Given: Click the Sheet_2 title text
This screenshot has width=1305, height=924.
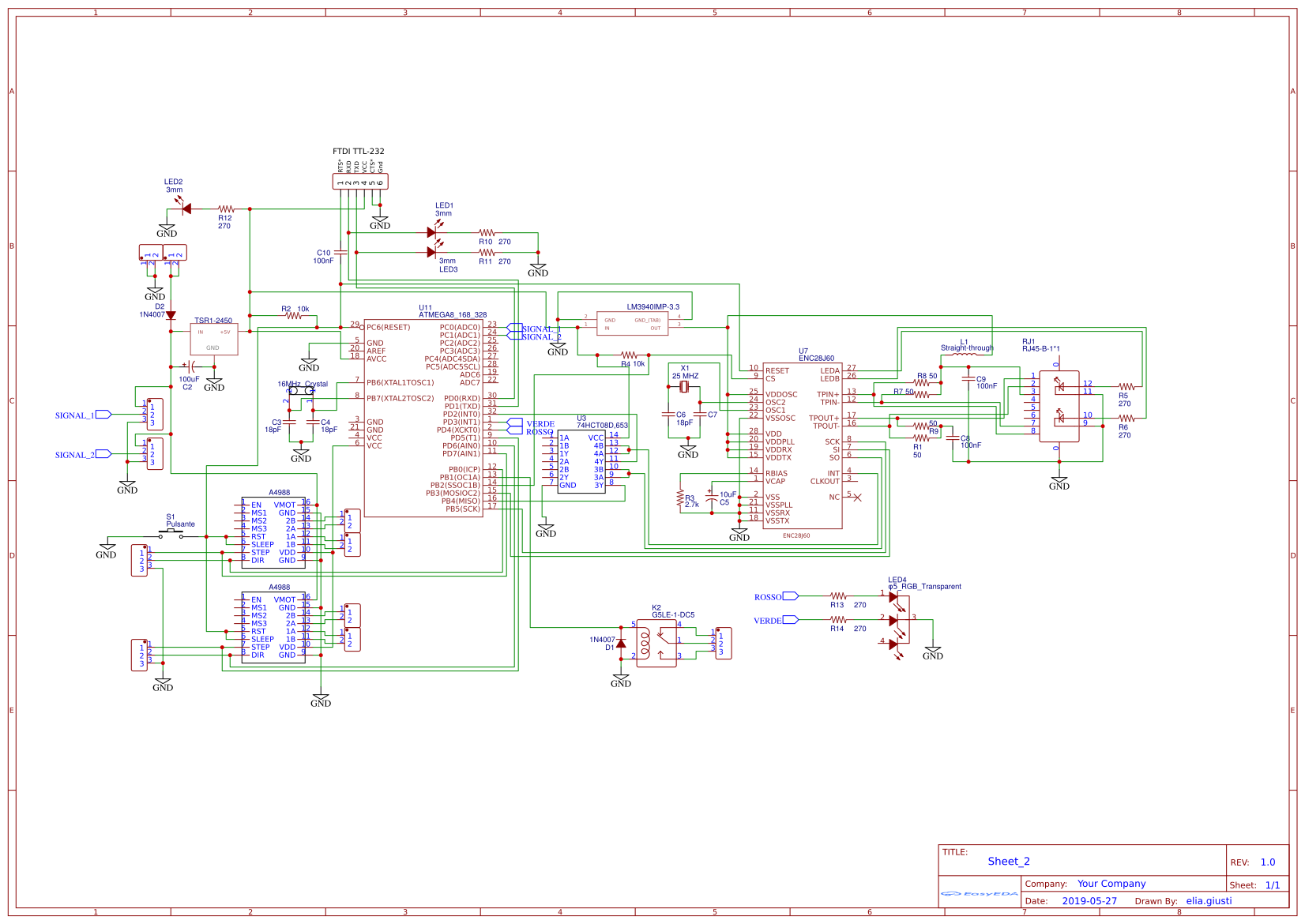Looking at the screenshot, I should click(x=1009, y=861).
